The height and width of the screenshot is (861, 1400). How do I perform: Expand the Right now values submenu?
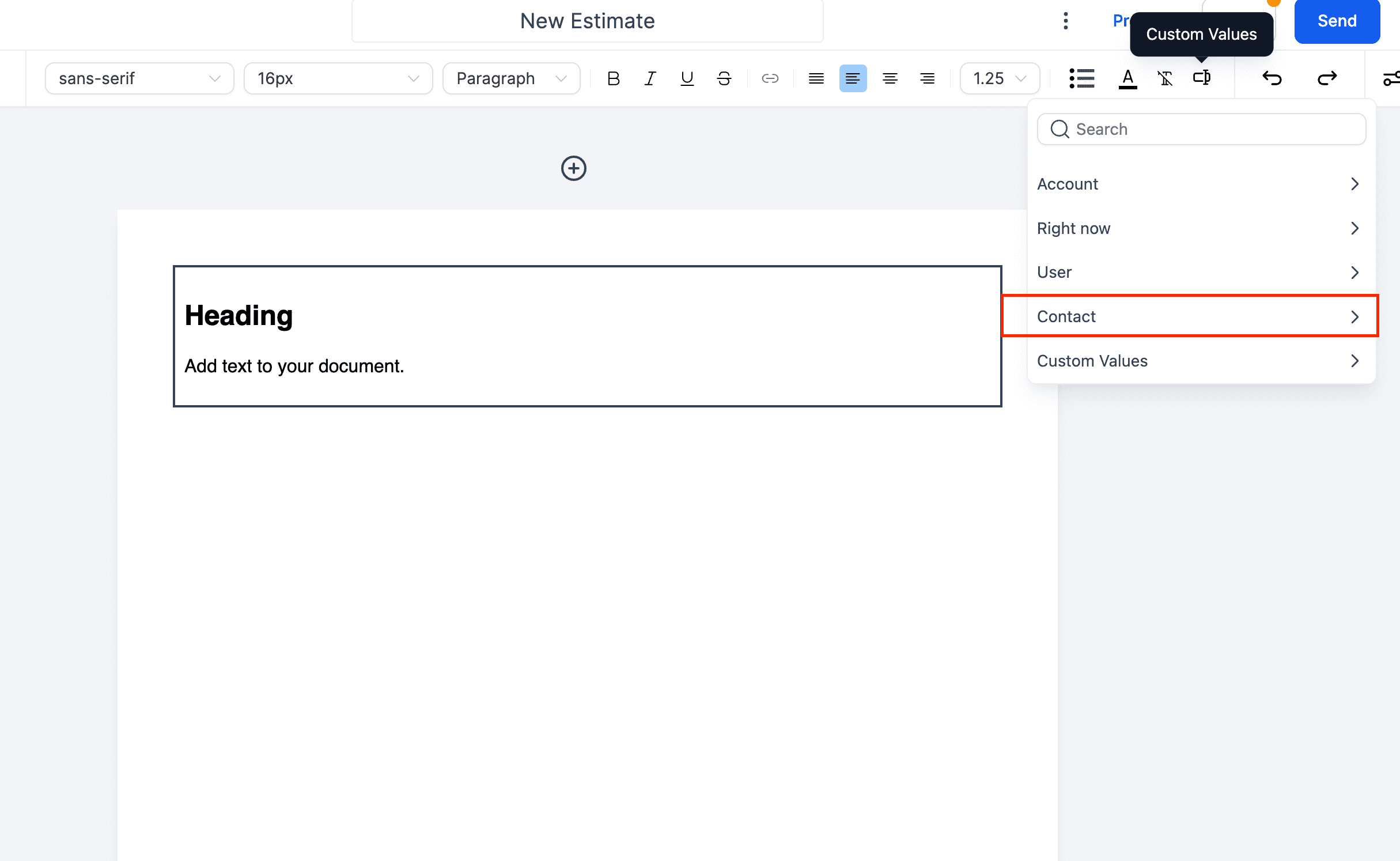pyautogui.click(x=1201, y=228)
